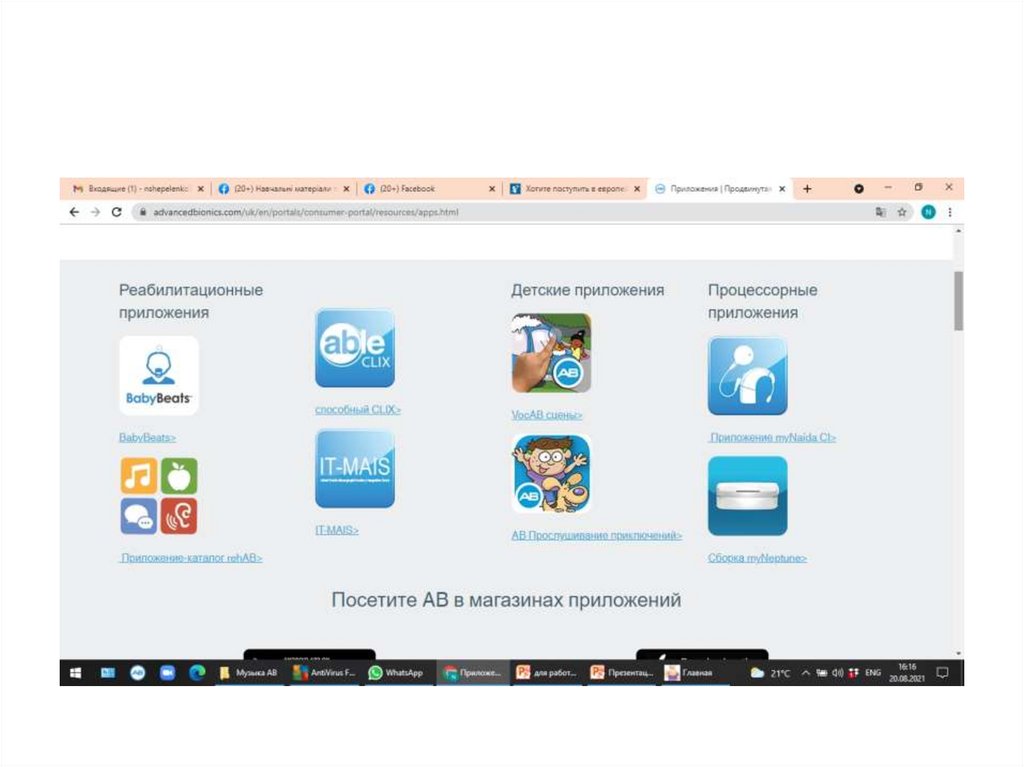Close the Хотите поступить tab

[x=637, y=189]
